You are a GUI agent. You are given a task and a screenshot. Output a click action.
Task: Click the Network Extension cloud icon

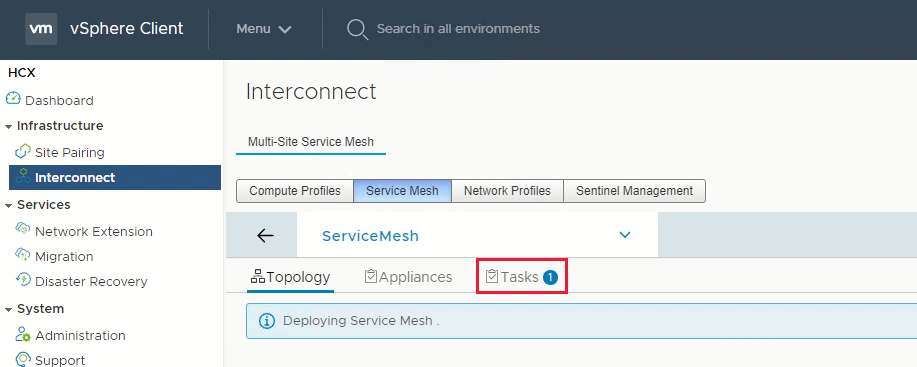tap(22, 229)
